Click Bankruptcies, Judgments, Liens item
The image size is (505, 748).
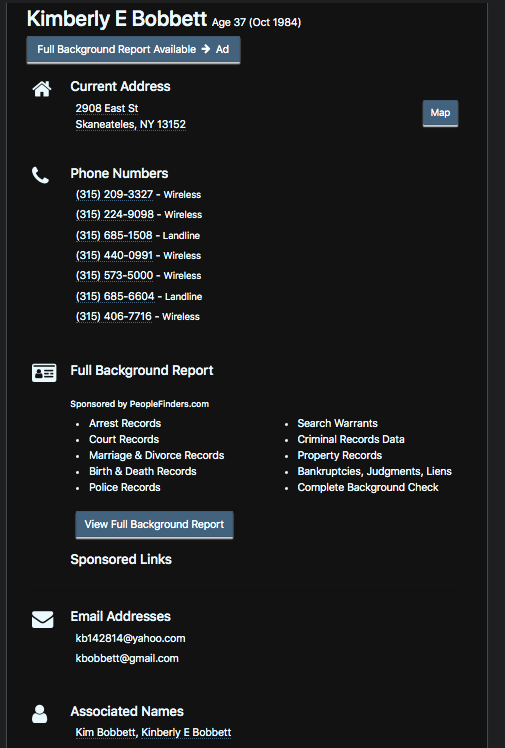[x=374, y=471]
